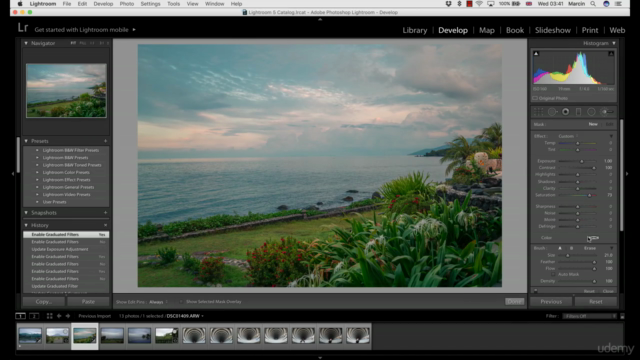Screen dimensions: 640x360
Task: Select the Graduated Filter tool icon
Action: pos(578,111)
